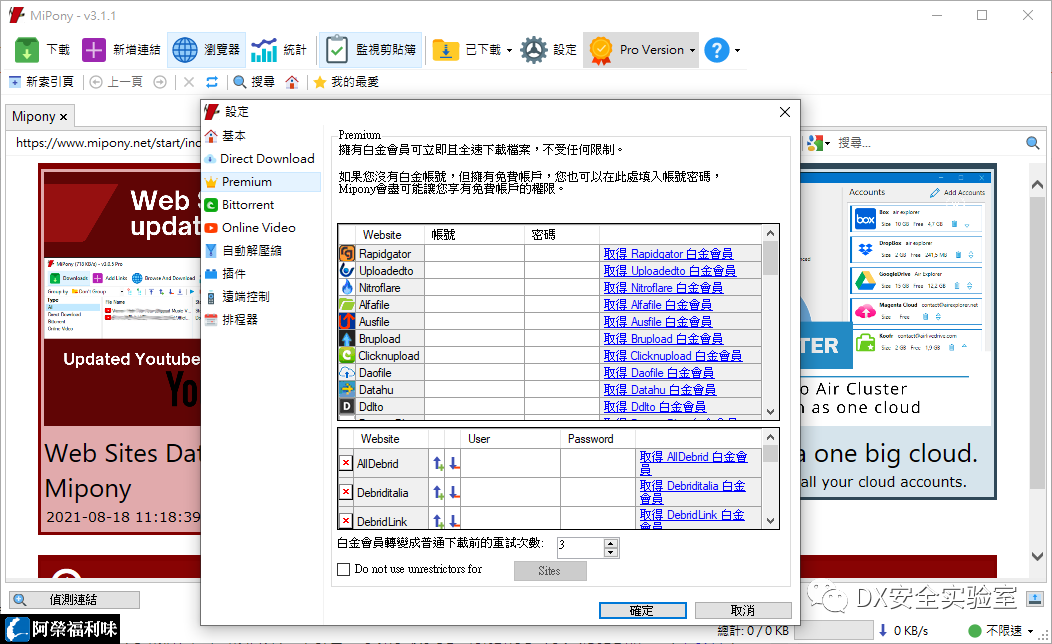The width and height of the screenshot is (1052, 644).
Task: Click the Rapidgator site icon
Action: pyautogui.click(x=347, y=254)
